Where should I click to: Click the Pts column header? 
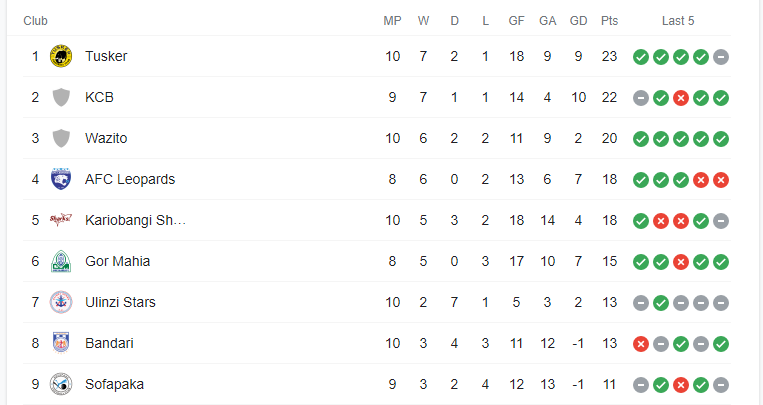click(x=609, y=21)
